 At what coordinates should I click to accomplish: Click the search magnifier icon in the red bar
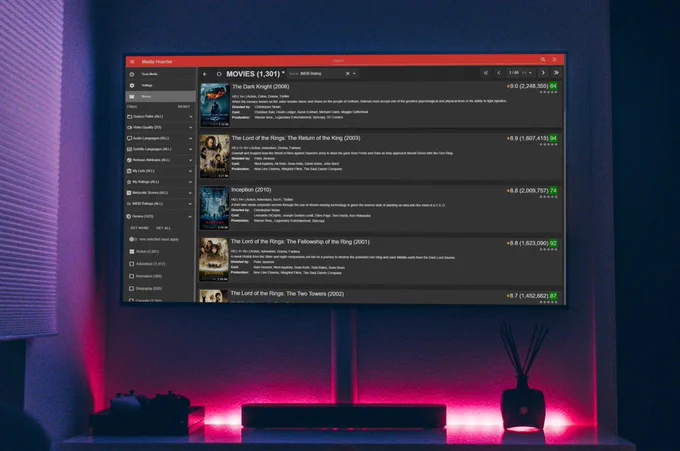pyautogui.click(x=543, y=59)
